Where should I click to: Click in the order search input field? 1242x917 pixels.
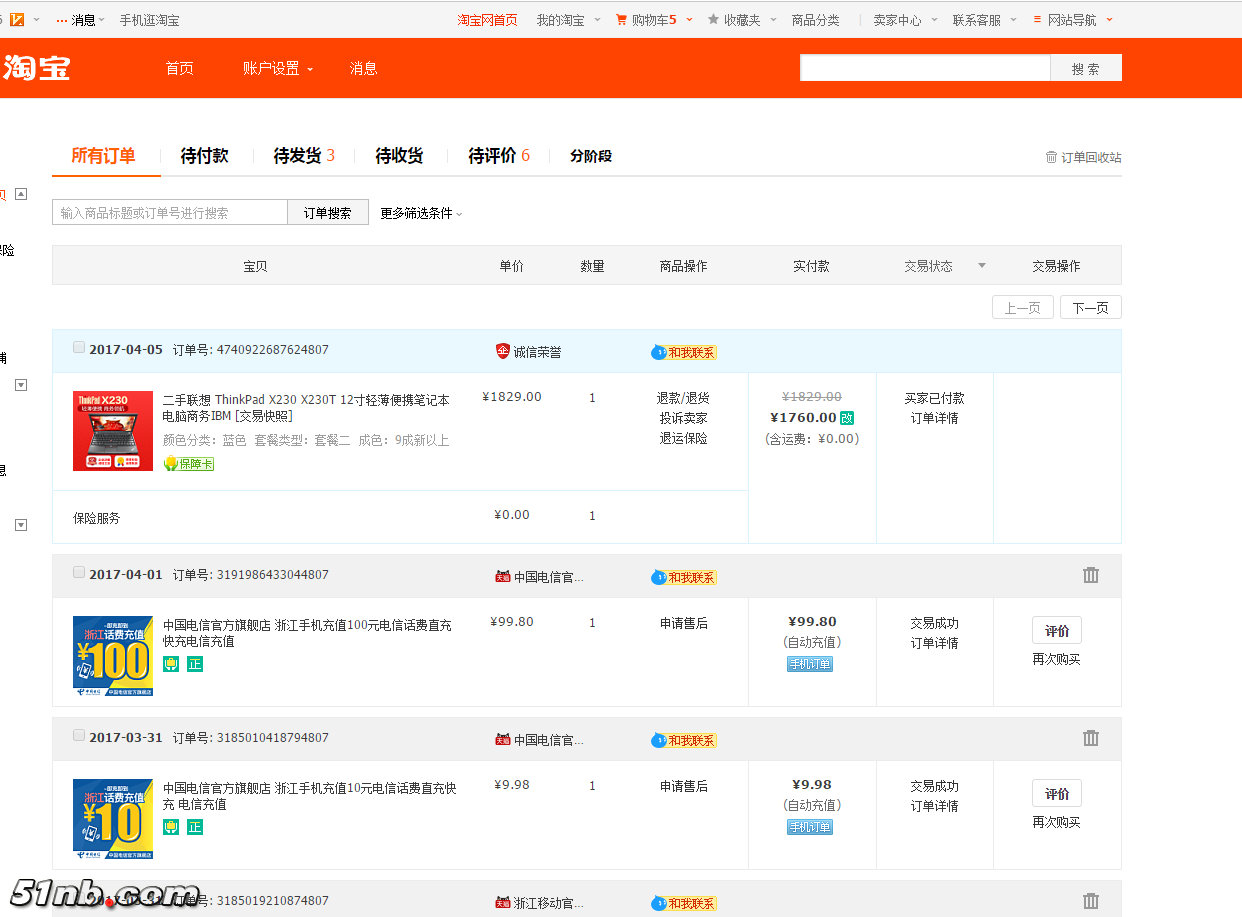(x=170, y=213)
